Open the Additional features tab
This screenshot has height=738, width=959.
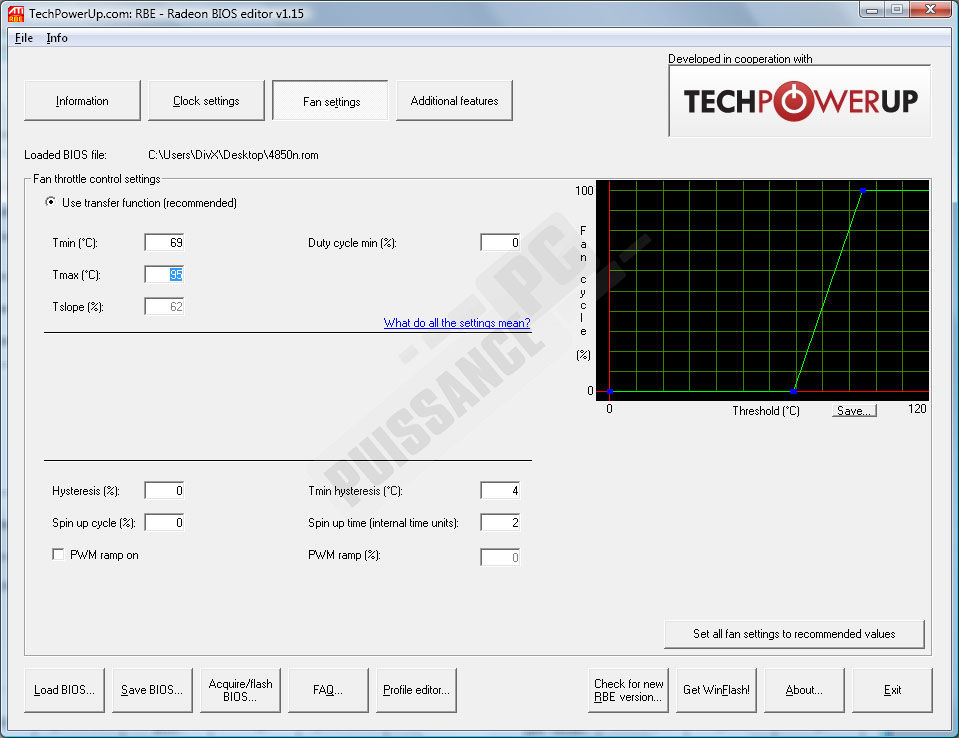454,101
